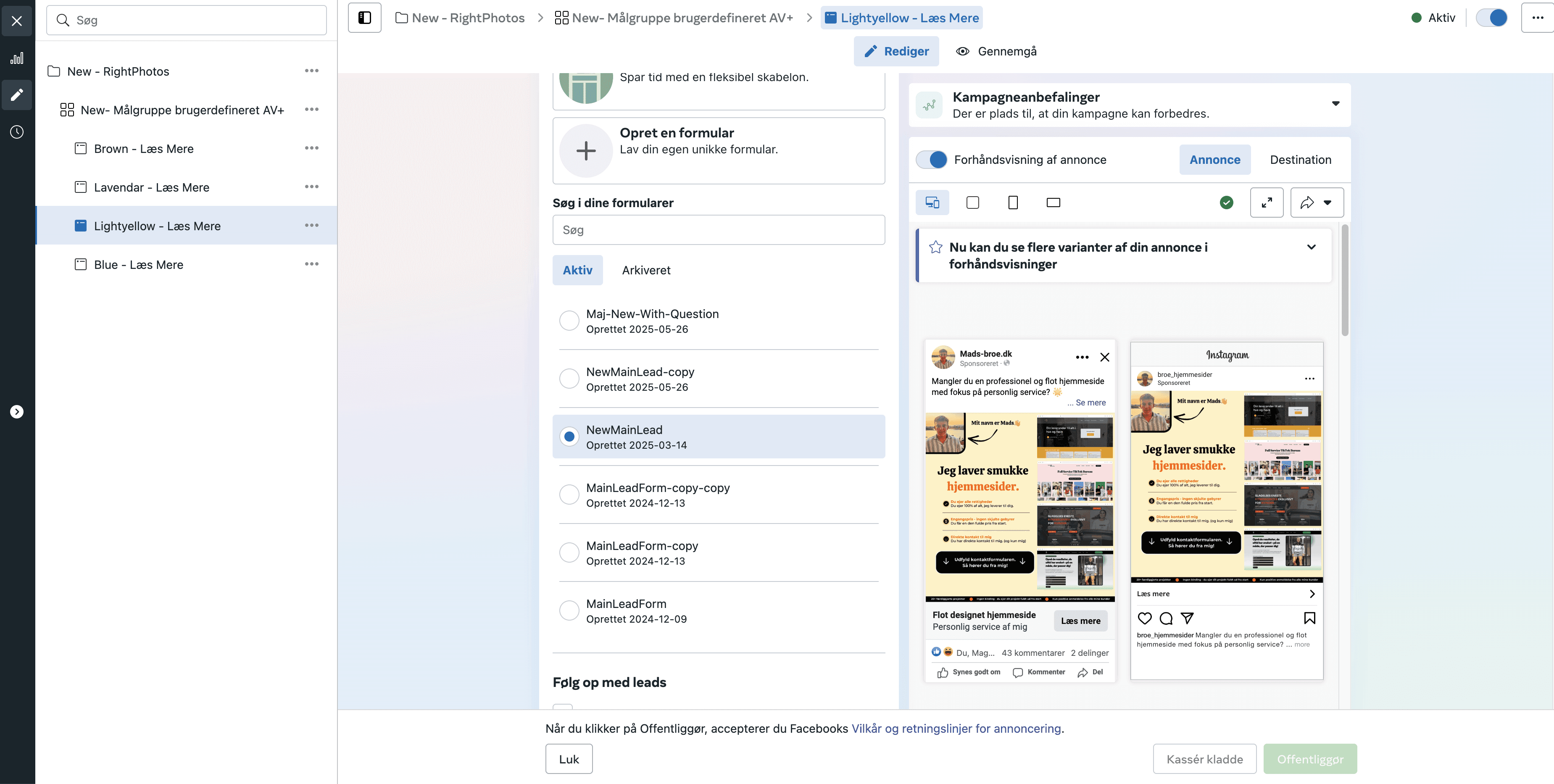Switch to the Annonce preview tab
This screenshot has height=784, width=1554.
[1215, 160]
